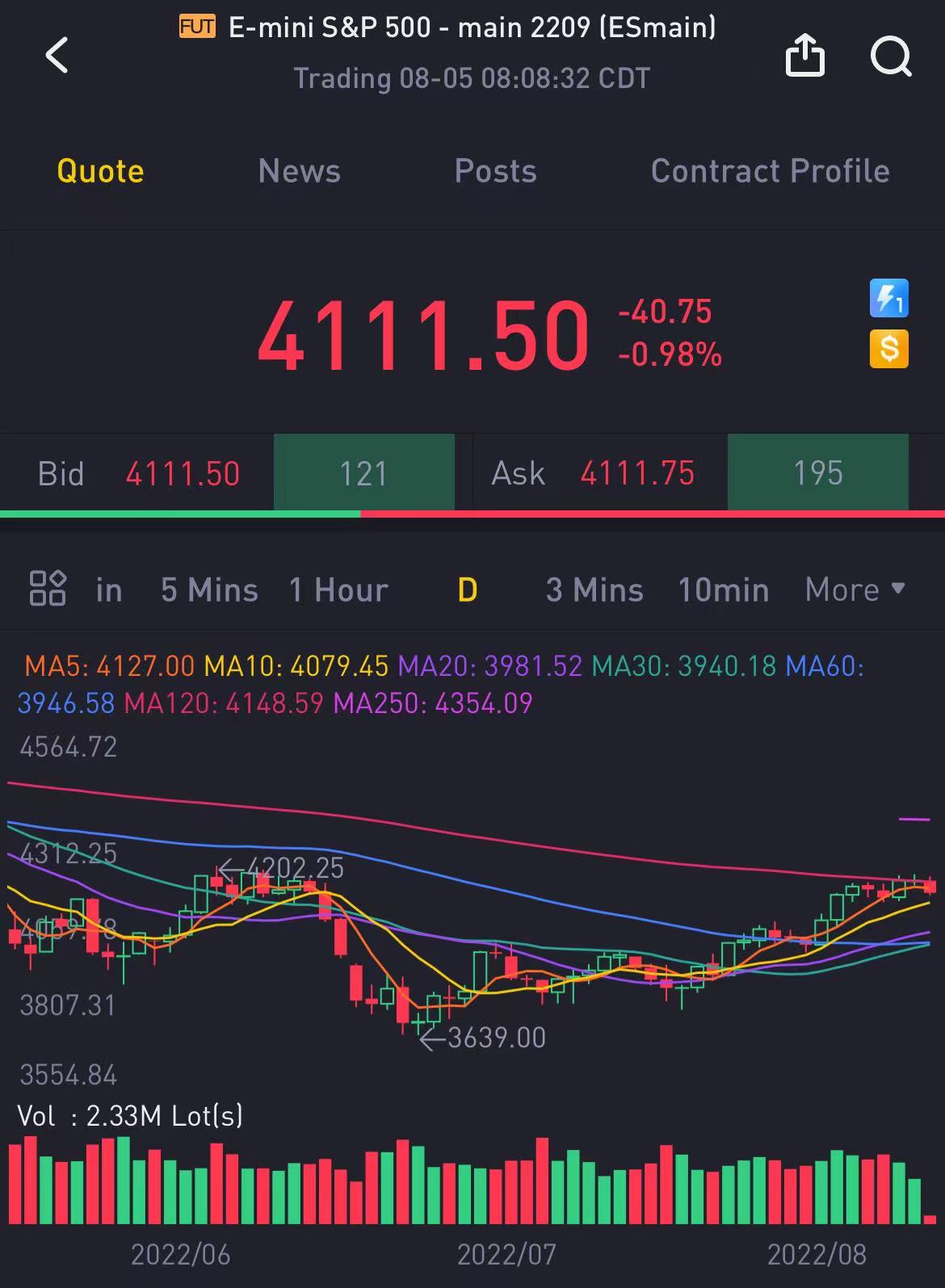Select the partially visible 'in' interval
The width and height of the screenshot is (945, 1288).
click(x=109, y=589)
